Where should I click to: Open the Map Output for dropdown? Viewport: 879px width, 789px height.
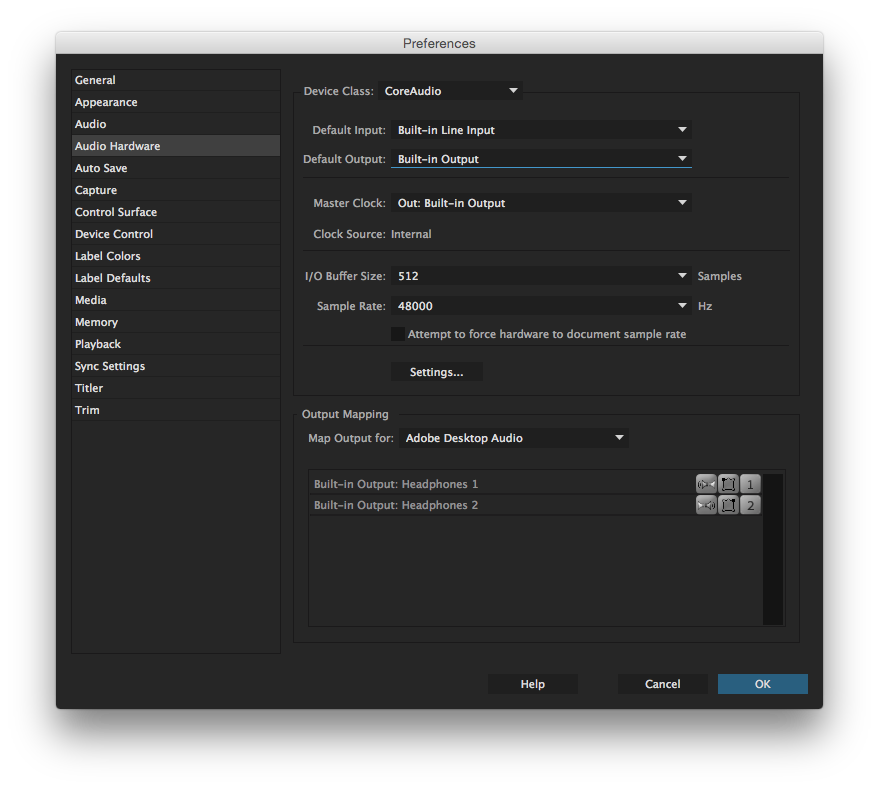click(x=513, y=438)
